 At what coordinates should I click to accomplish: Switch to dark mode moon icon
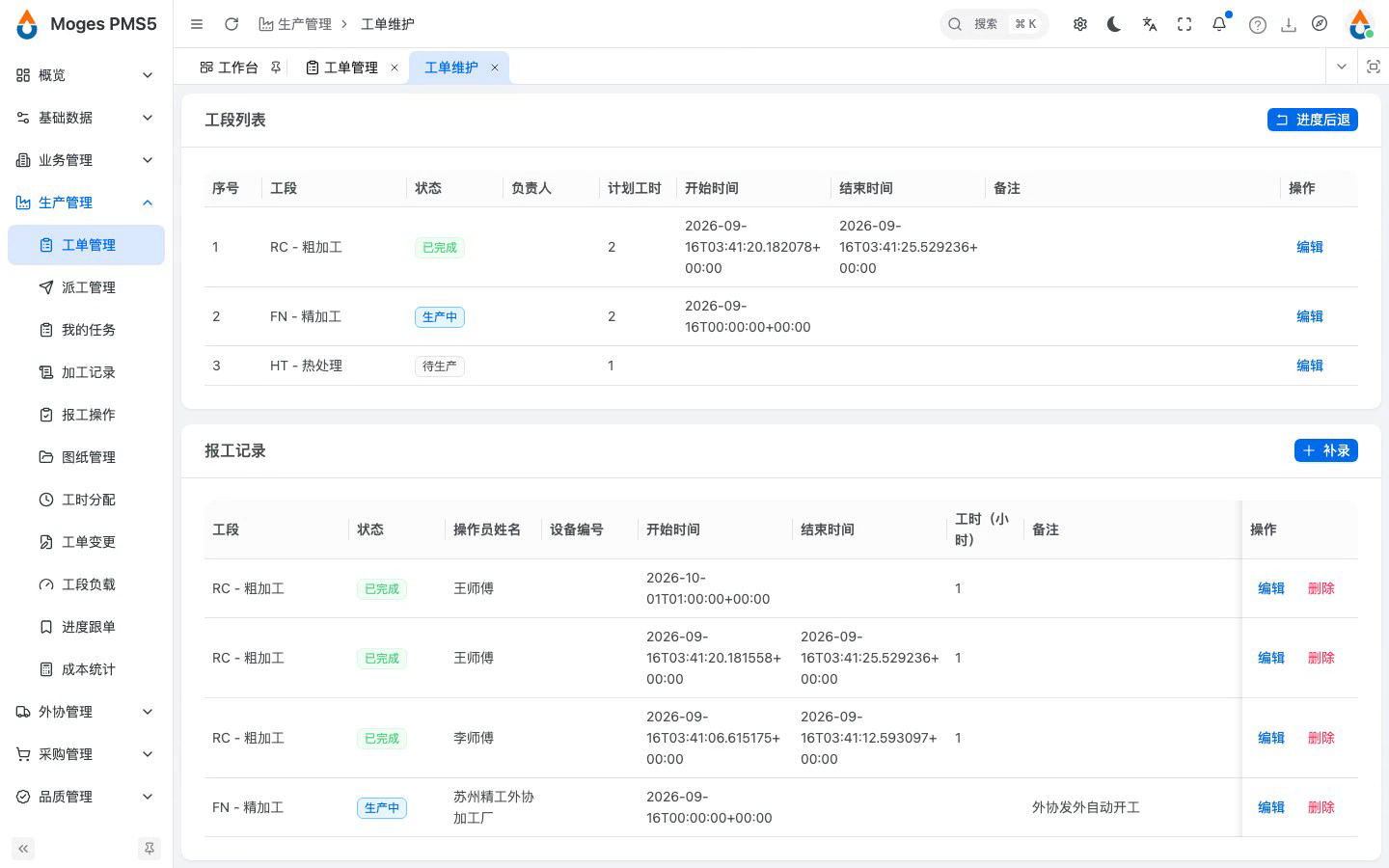1115,24
